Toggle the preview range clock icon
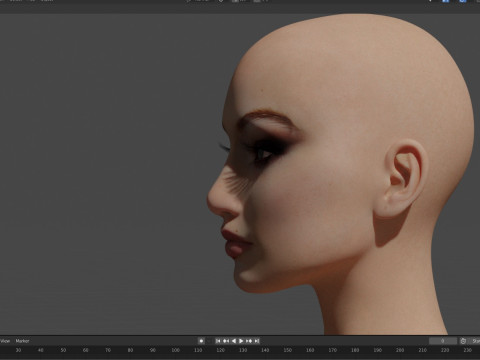The image size is (480, 360). (463, 341)
